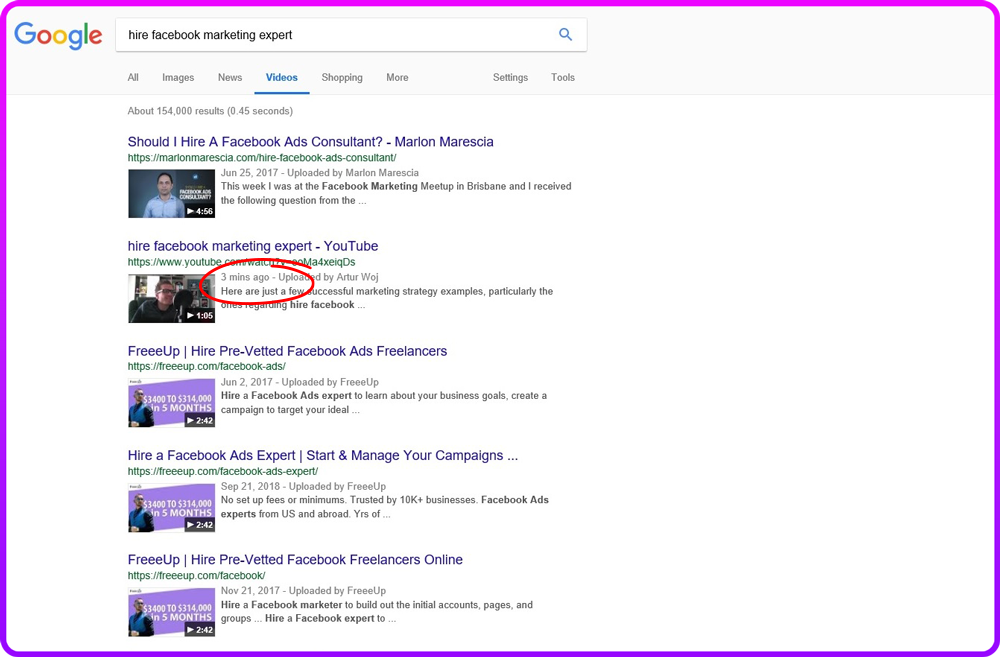Click the snippet 'Hire a Facebook Ads expert to learn'
This screenshot has width=1000, height=657.
click(x=384, y=402)
